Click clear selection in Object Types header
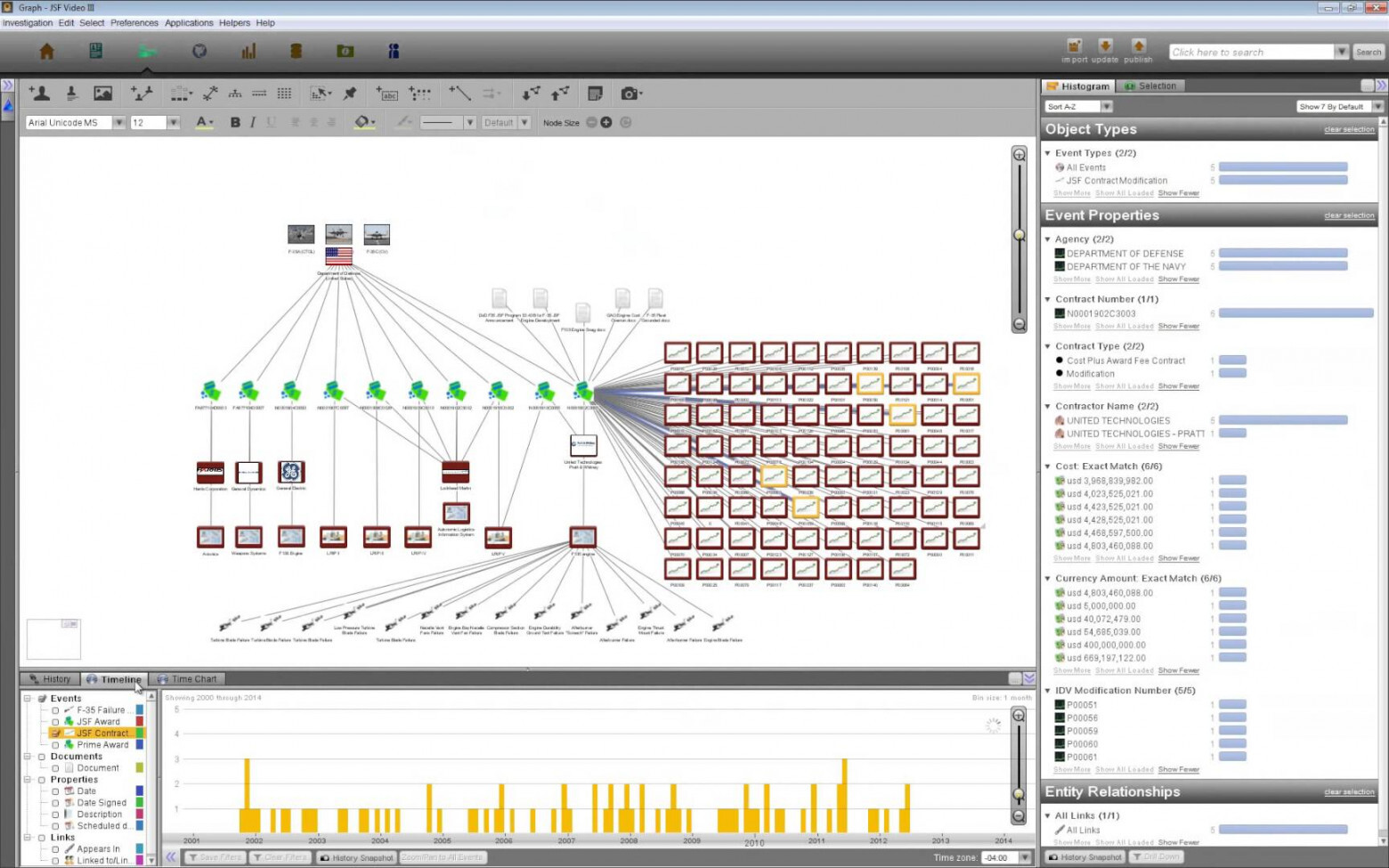1389x868 pixels. pos(1349,130)
